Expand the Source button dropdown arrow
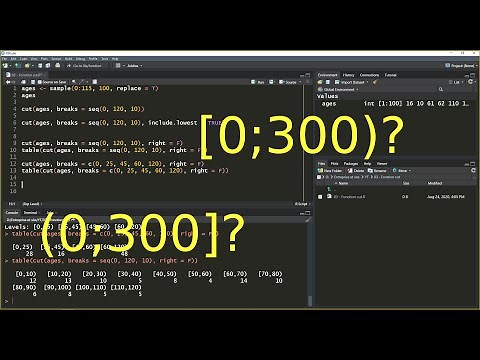The image size is (480, 360). (300, 82)
